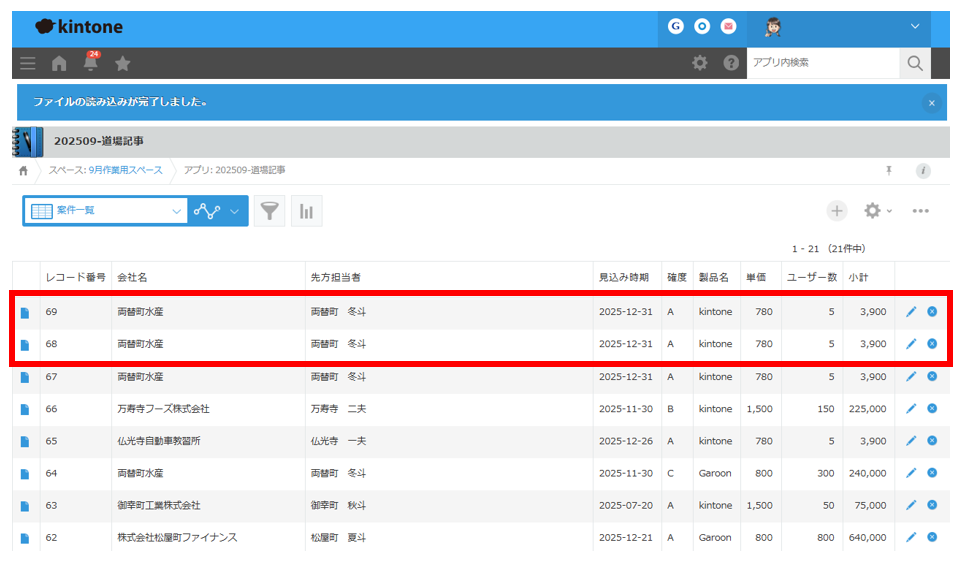Open the app settings gear dropdown
Viewport: 970px width, 562px height.
point(877,211)
